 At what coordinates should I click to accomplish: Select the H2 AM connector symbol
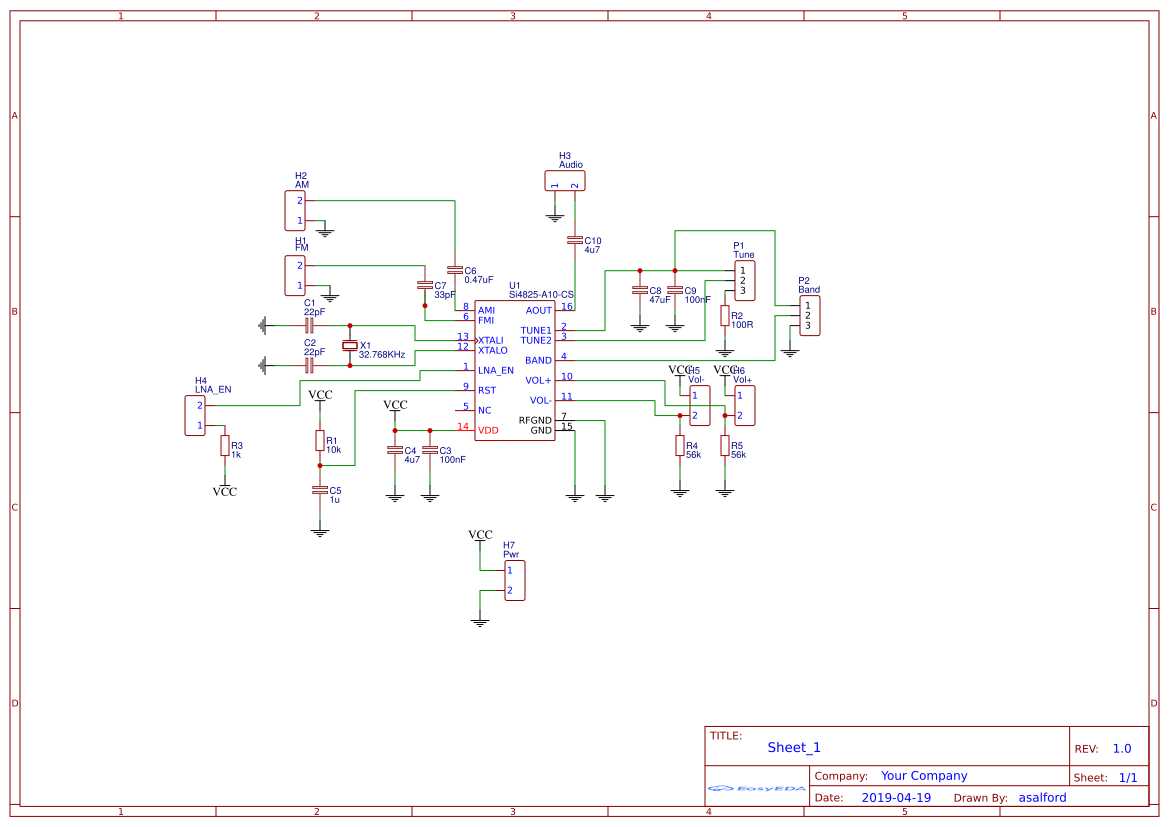[x=295, y=210]
